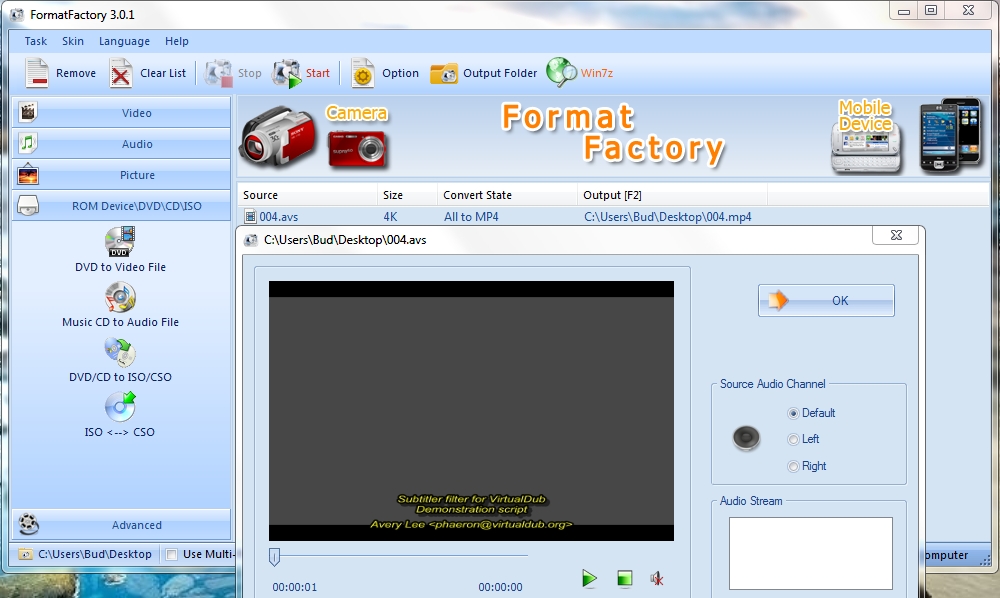Click the Advanced film reel icon
The width and height of the screenshot is (1000, 598).
point(28,524)
